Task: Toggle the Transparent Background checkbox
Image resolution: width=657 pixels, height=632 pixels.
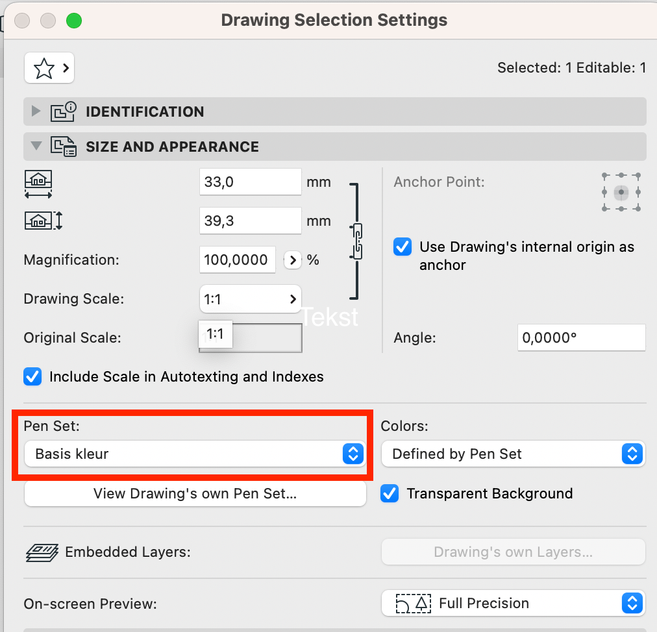Action: [x=390, y=493]
